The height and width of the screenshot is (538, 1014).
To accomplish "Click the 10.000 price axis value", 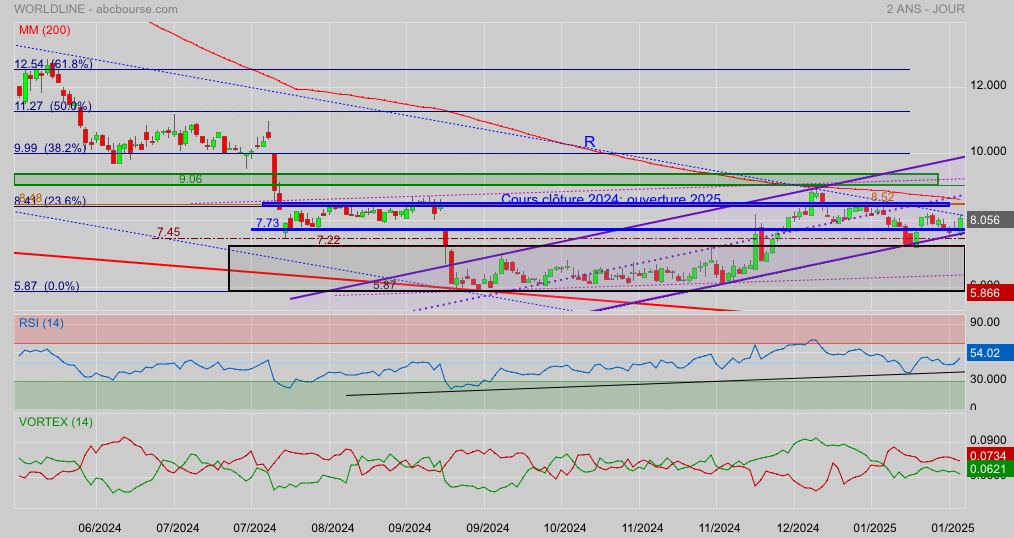I will (x=988, y=151).
